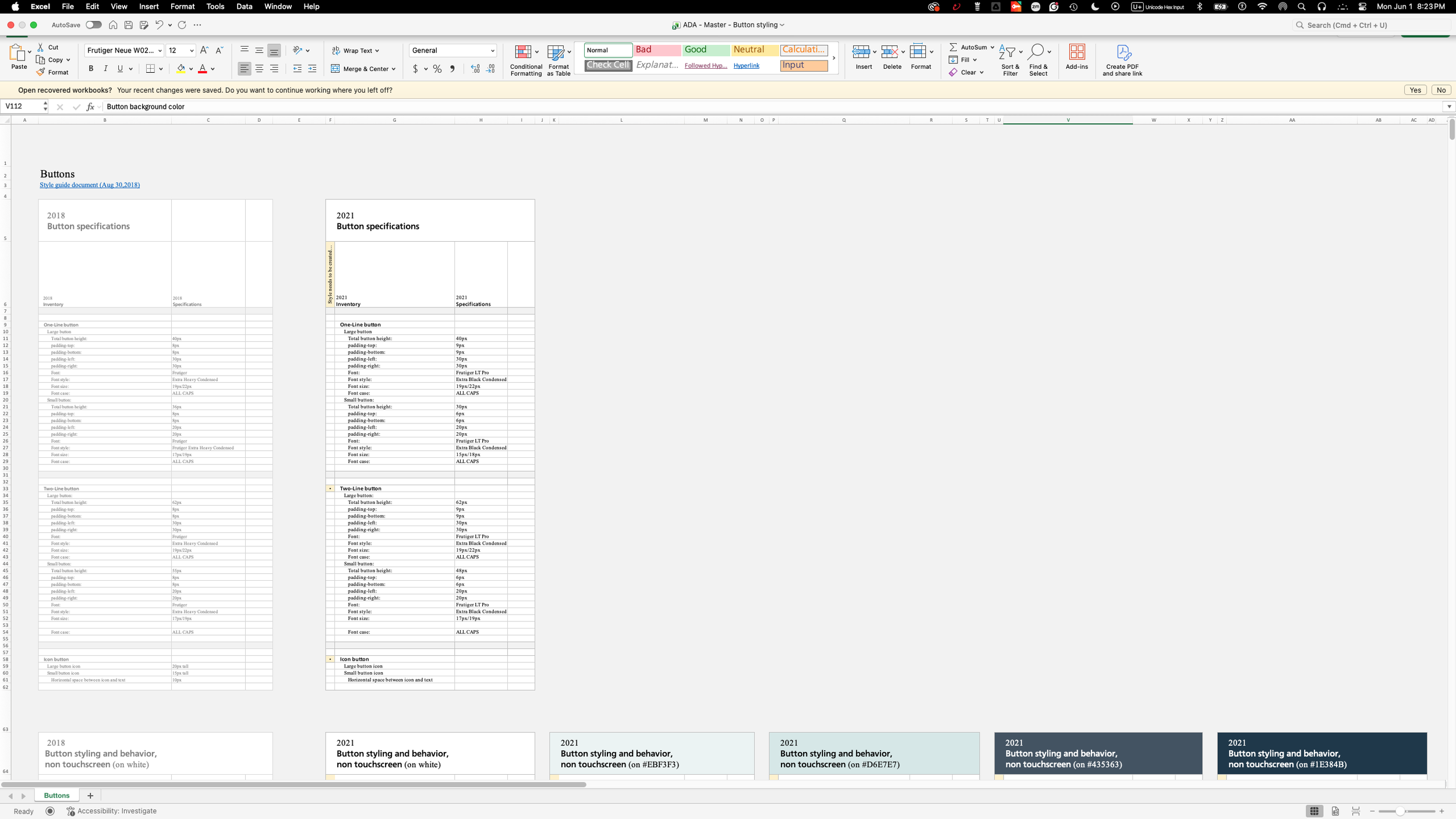
Task: Apply fill color with paint bucket
Action: coord(181,69)
